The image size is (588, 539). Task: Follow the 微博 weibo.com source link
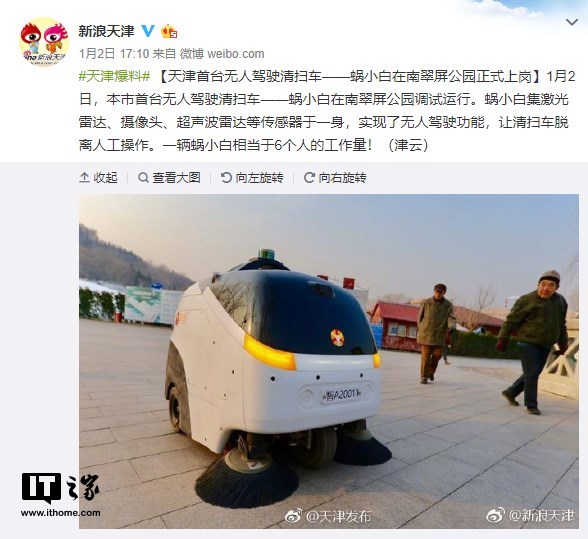click(222, 54)
